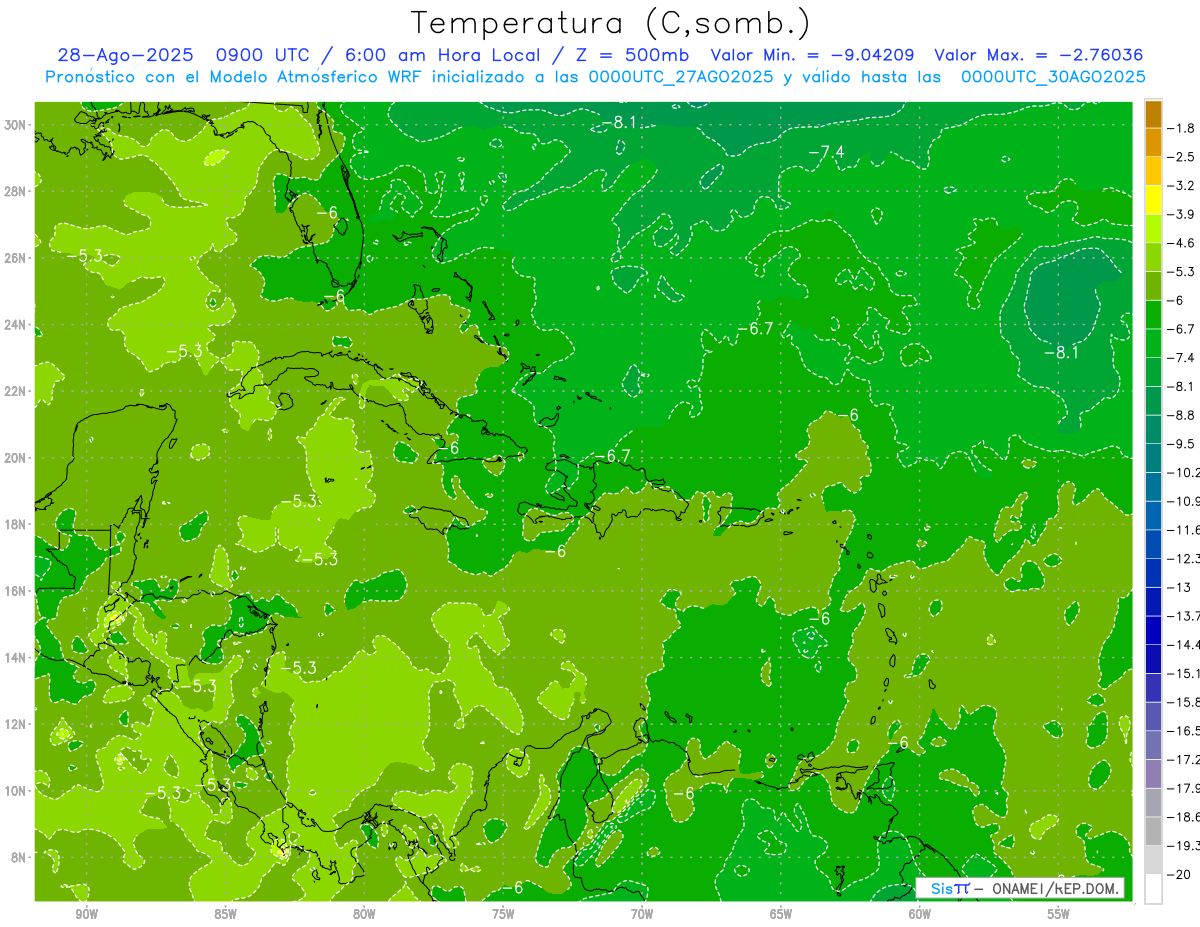Click the 8N latitude axis label

pos(19,857)
